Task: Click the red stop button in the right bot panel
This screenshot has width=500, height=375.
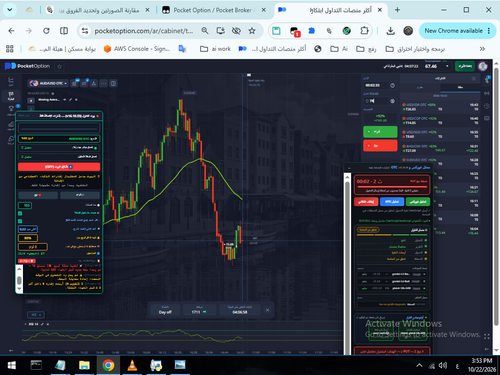Action: 366,202
